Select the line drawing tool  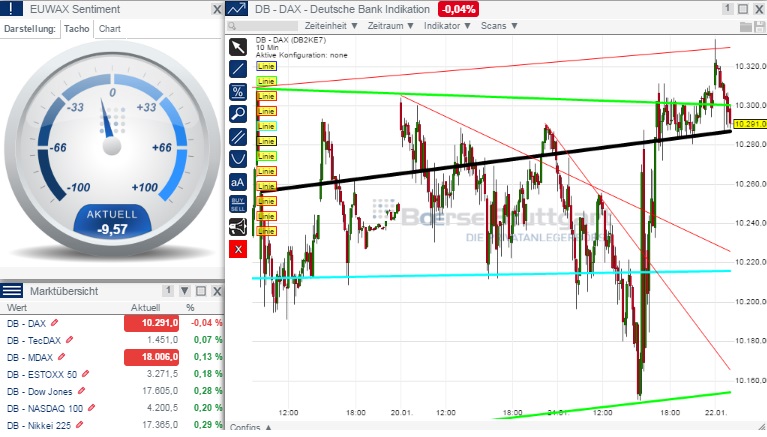click(238, 69)
